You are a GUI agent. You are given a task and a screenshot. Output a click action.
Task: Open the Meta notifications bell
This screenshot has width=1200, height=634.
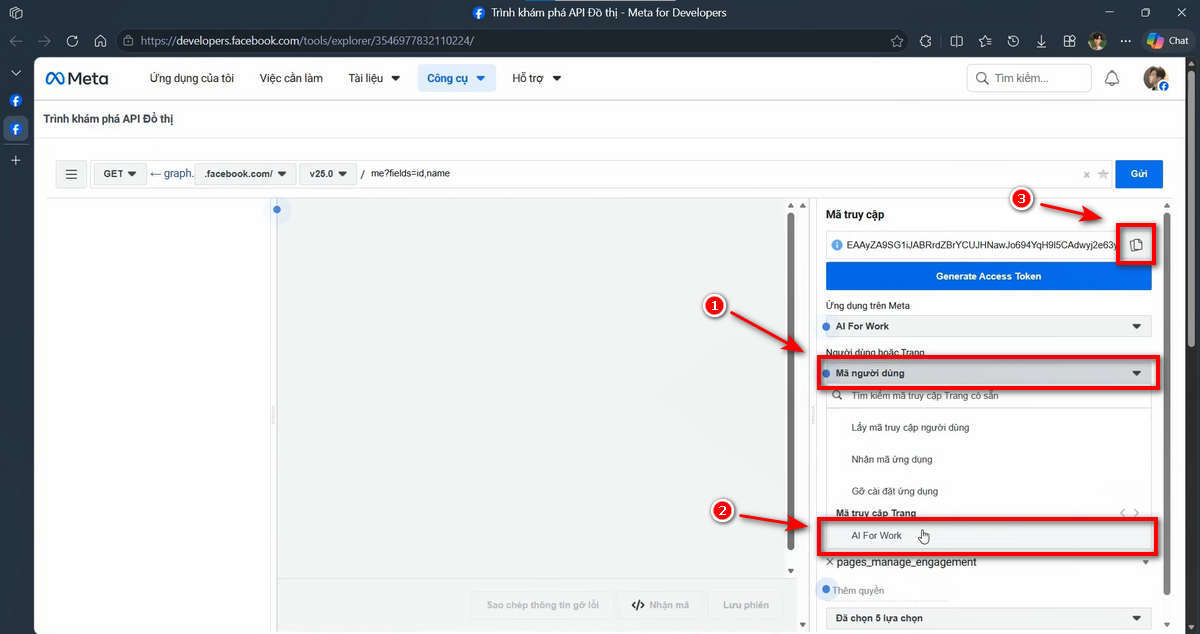coord(1111,78)
